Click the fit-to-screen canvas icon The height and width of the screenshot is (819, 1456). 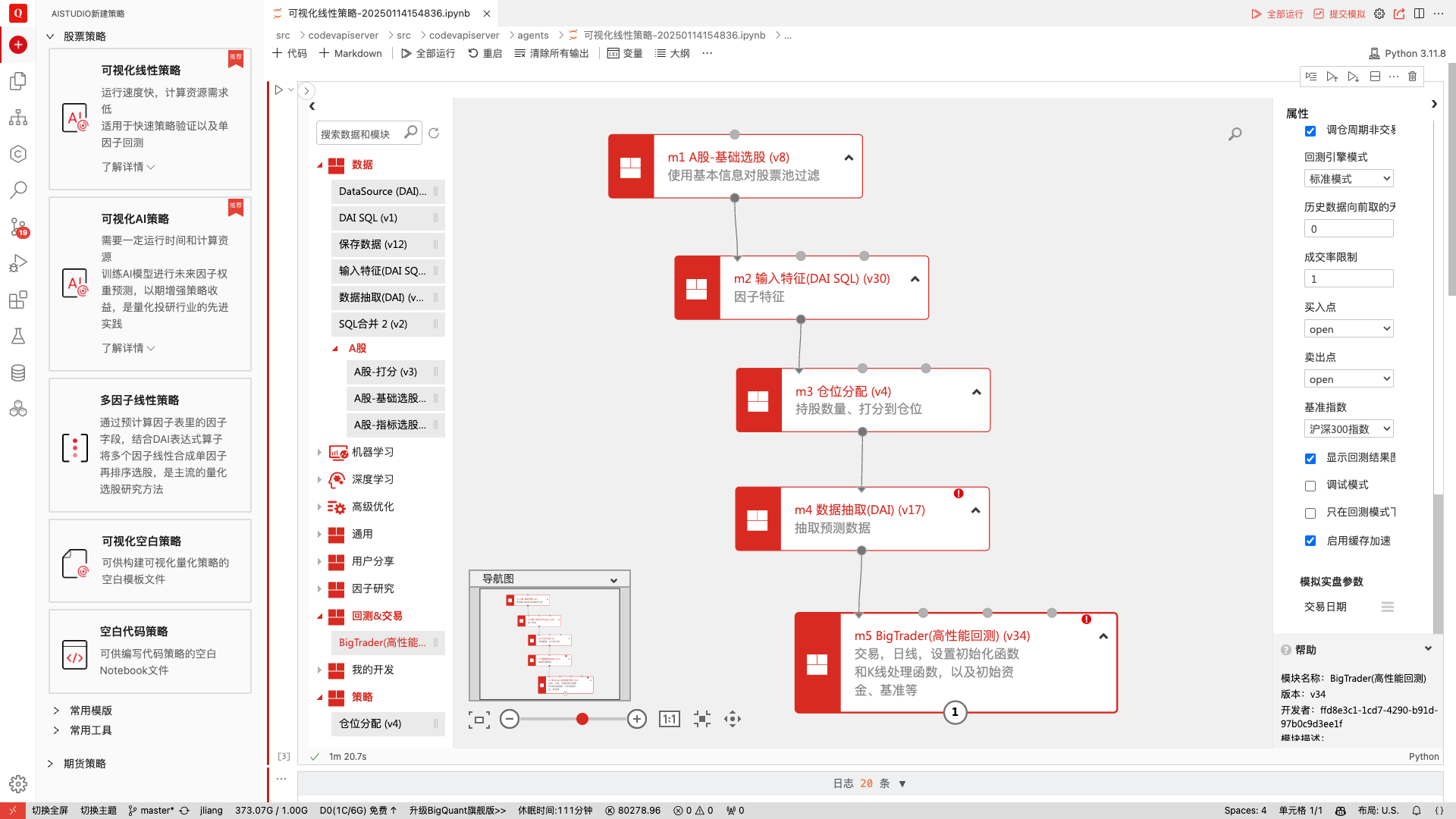click(479, 719)
